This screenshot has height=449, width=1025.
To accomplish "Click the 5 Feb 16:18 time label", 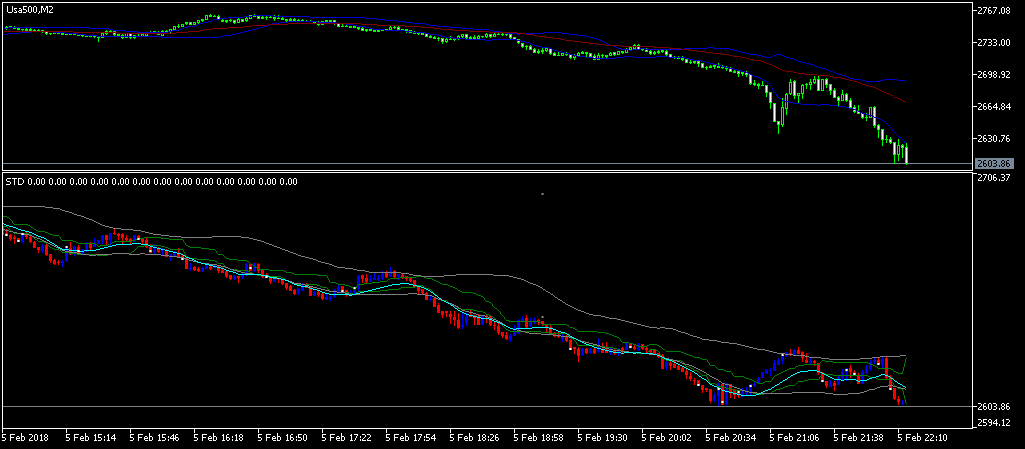I will 216,436.
